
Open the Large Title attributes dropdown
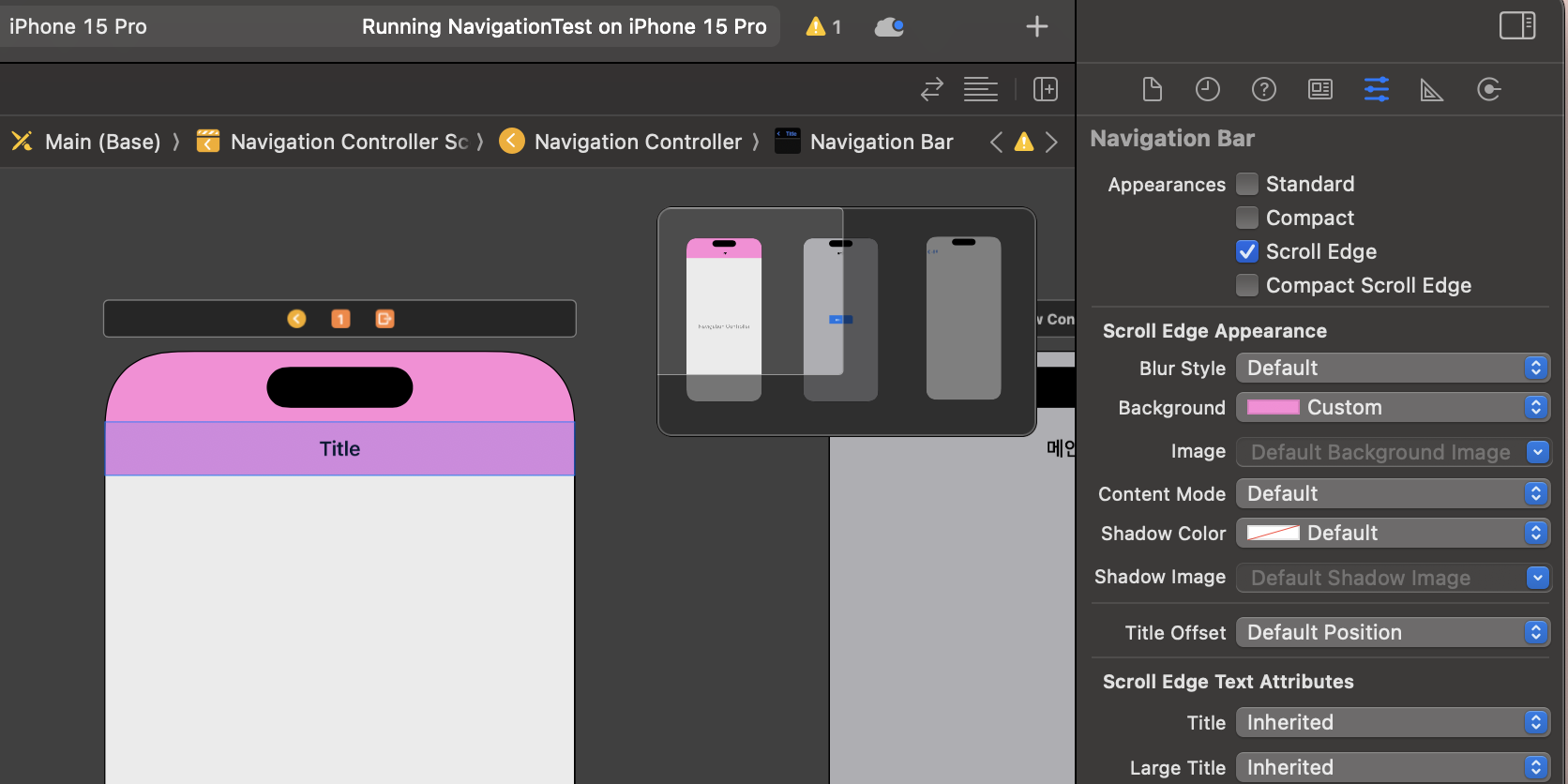[x=1393, y=767]
